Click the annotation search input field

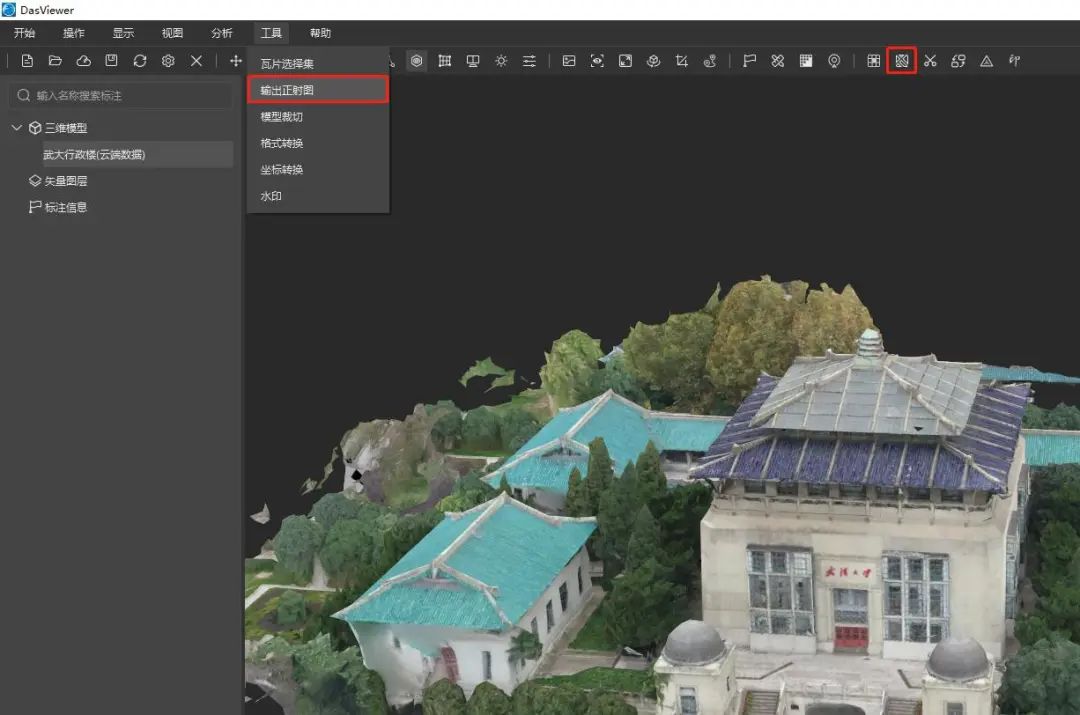tap(121, 95)
